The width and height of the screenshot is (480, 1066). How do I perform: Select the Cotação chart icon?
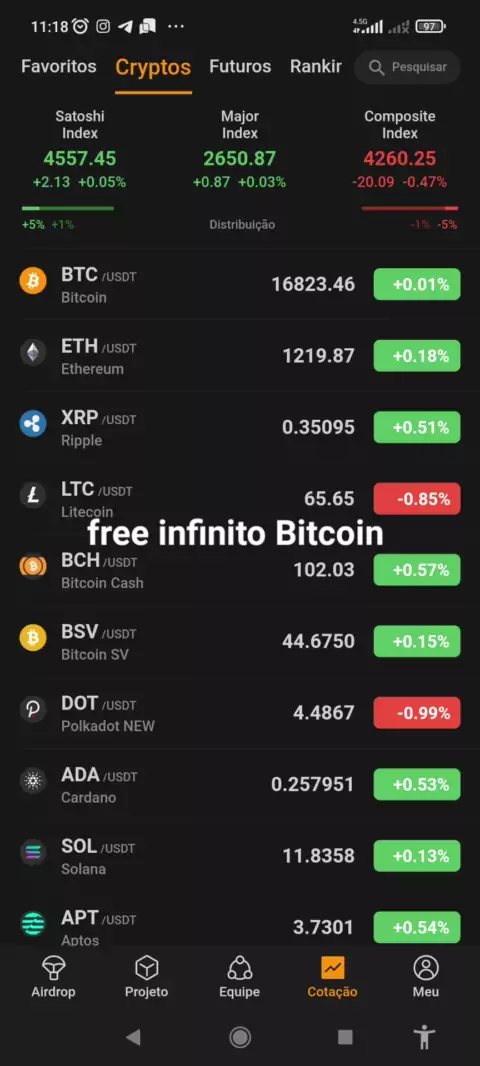click(x=332, y=967)
